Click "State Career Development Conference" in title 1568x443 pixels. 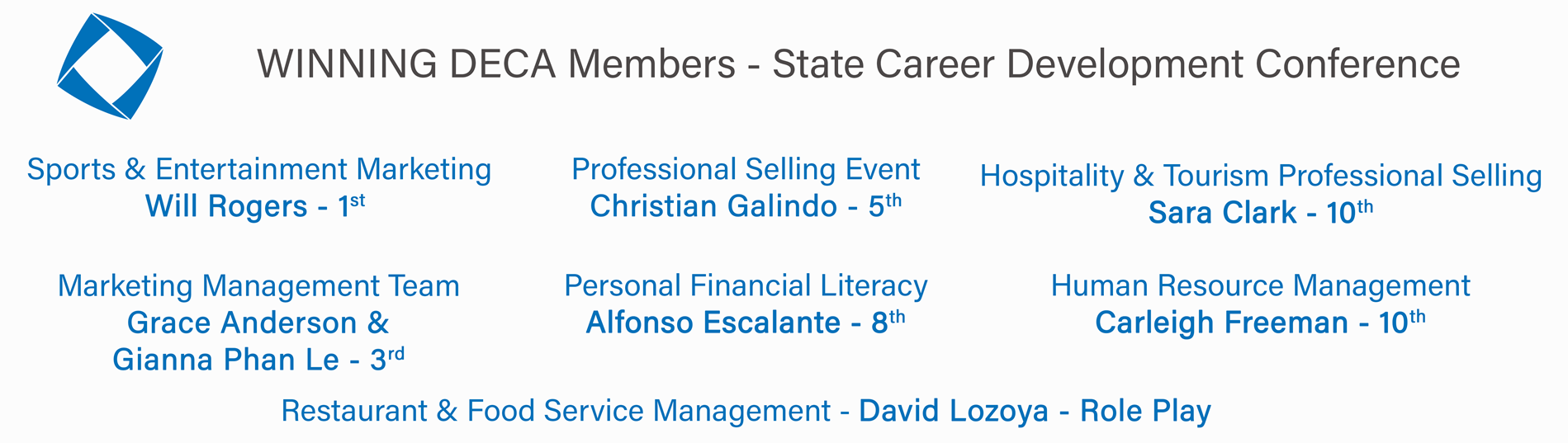pos(1116,64)
